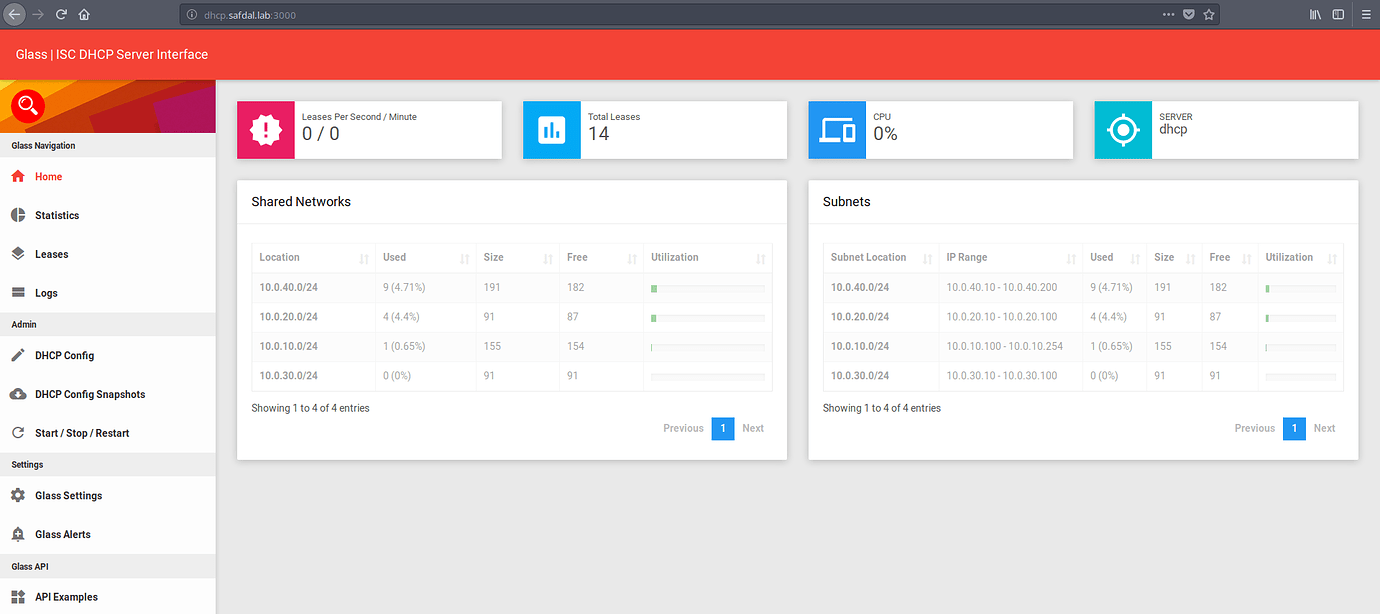Click the browser address bar

600,14
